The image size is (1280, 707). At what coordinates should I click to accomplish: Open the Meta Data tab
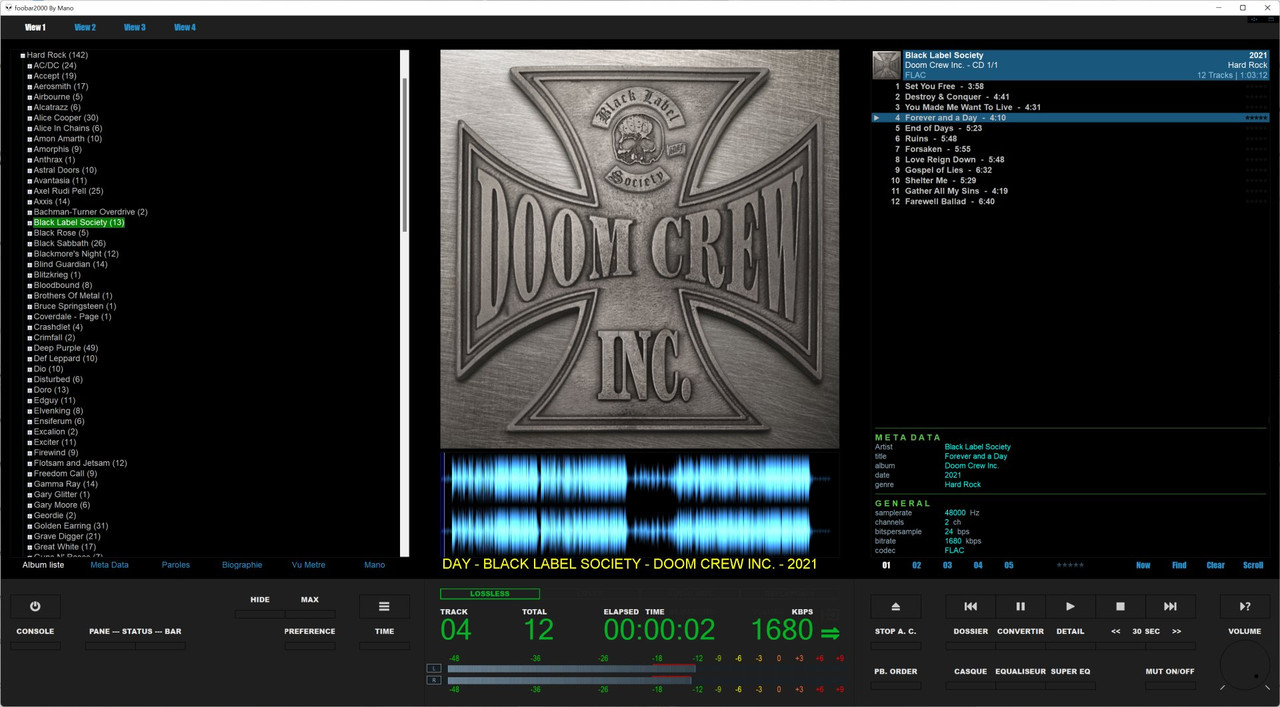click(x=109, y=565)
